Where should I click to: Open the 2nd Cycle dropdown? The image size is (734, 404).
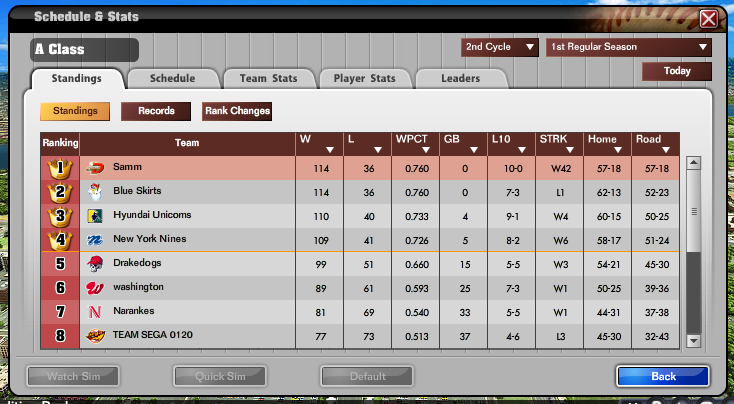[x=500, y=47]
